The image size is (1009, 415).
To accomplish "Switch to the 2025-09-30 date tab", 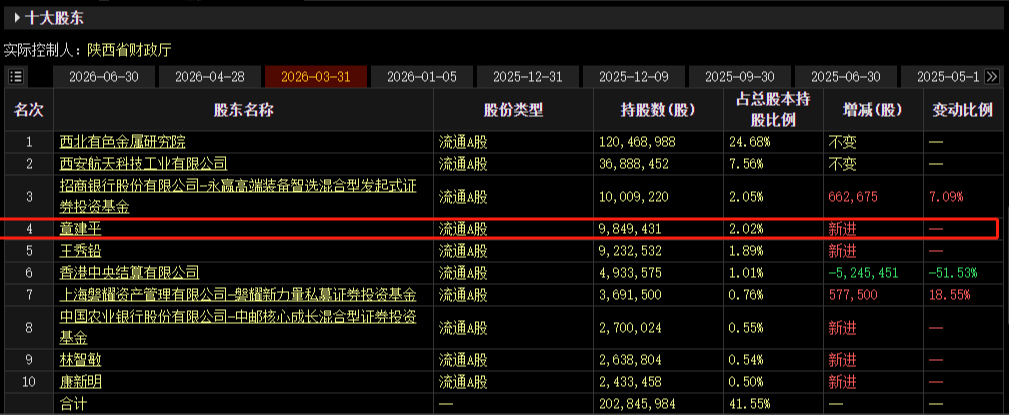I will click(740, 77).
